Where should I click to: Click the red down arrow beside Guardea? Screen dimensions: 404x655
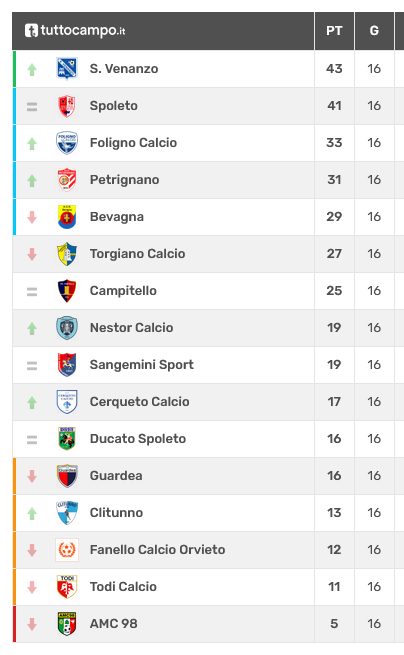pyautogui.click(x=32, y=476)
